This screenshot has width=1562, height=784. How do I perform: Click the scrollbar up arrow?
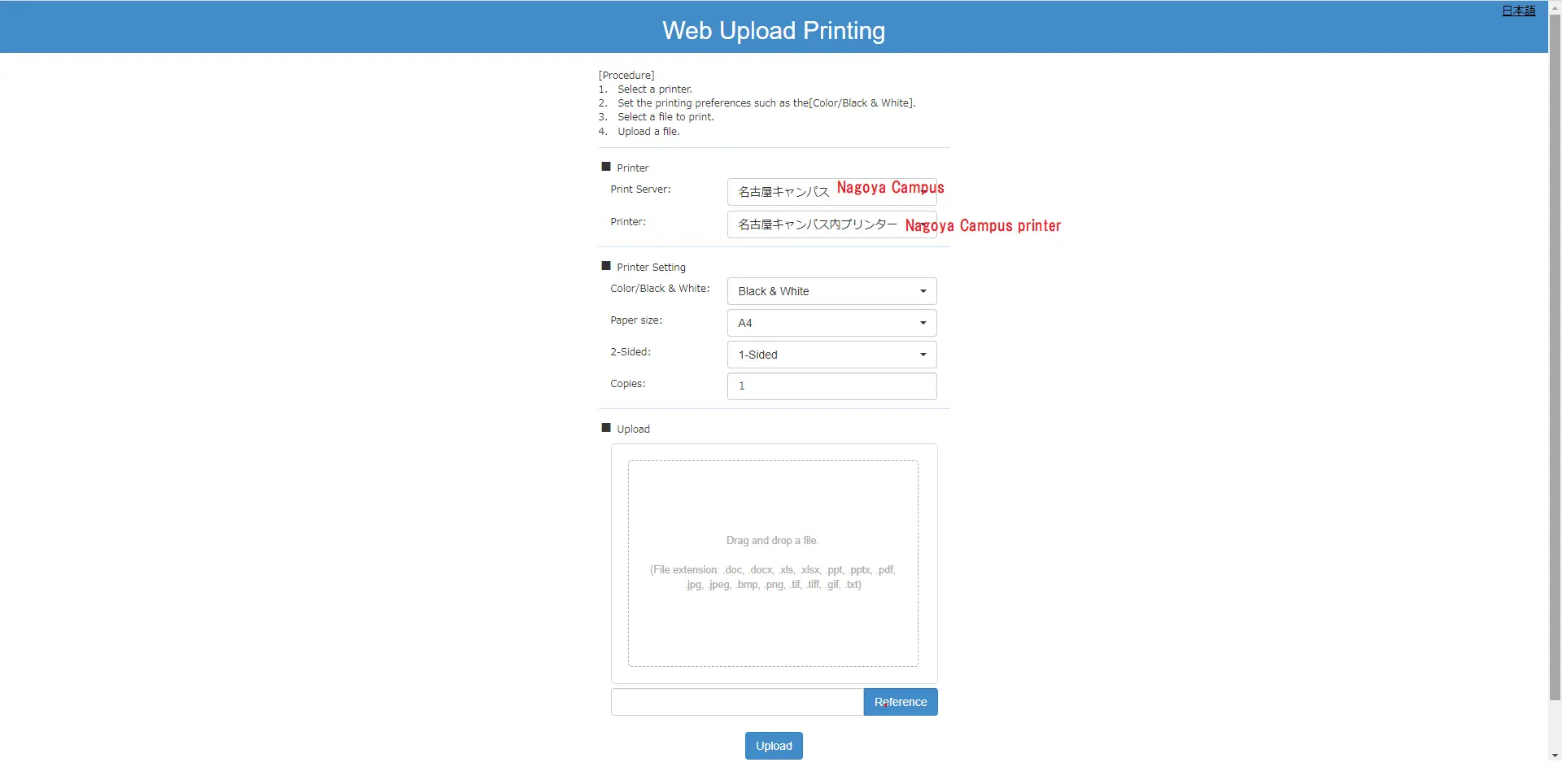[1555, 6]
